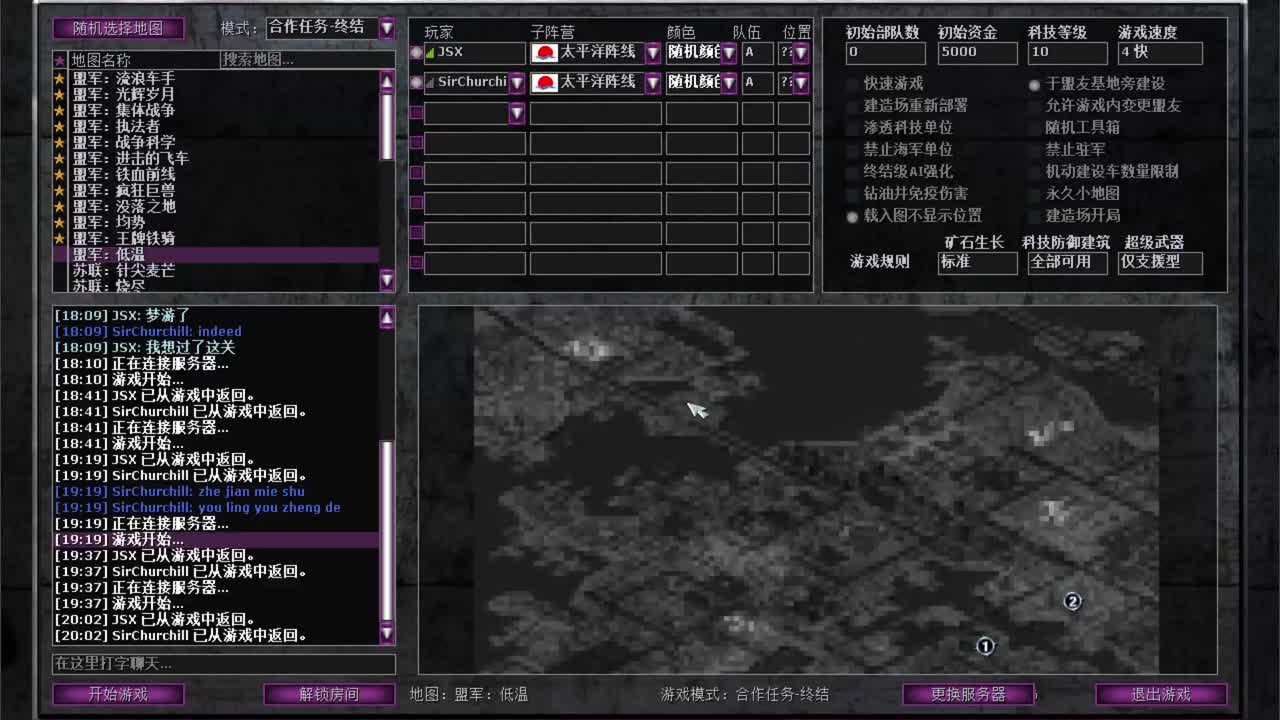The height and width of the screenshot is (720, 1280).
Task: Open JSX's start position dropdown
Action: point(801,52)
